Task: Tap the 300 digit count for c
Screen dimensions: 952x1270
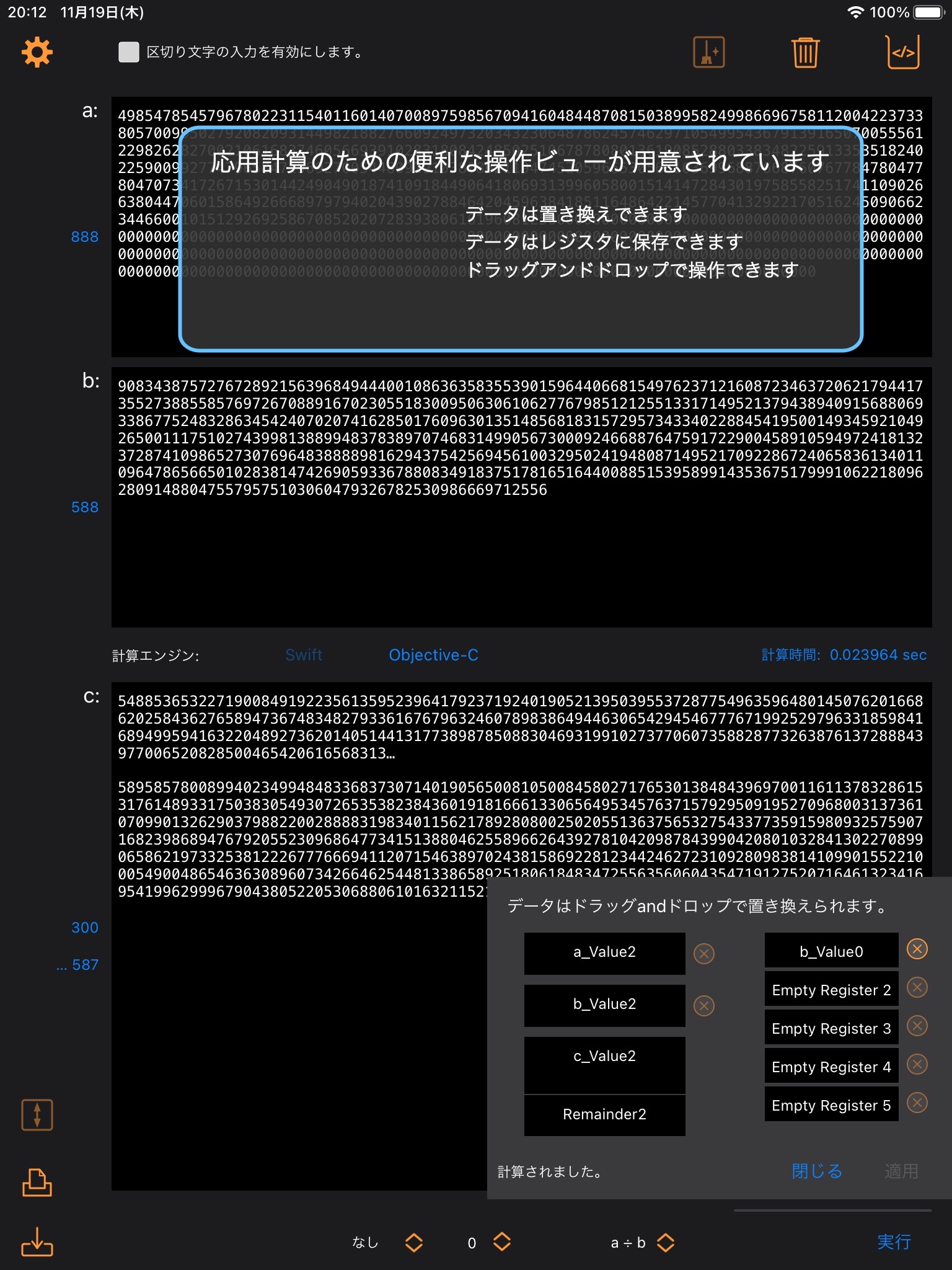Action: pos(84,928)
